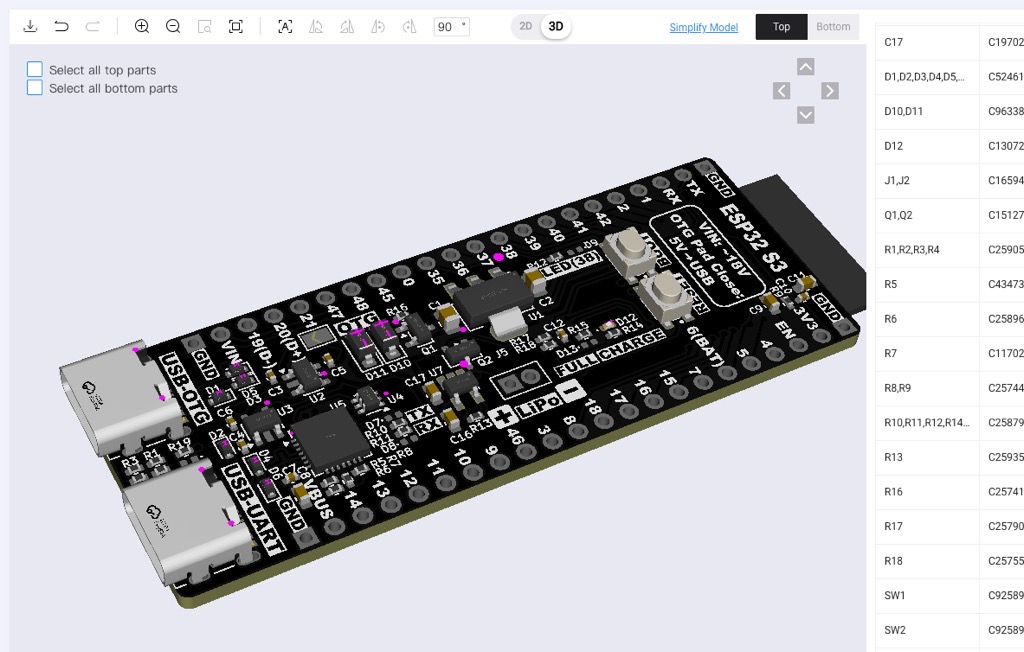Click the zoom in magnifier
The width and height of the screenshot is (1024, 652).
(x=142, y=27)
